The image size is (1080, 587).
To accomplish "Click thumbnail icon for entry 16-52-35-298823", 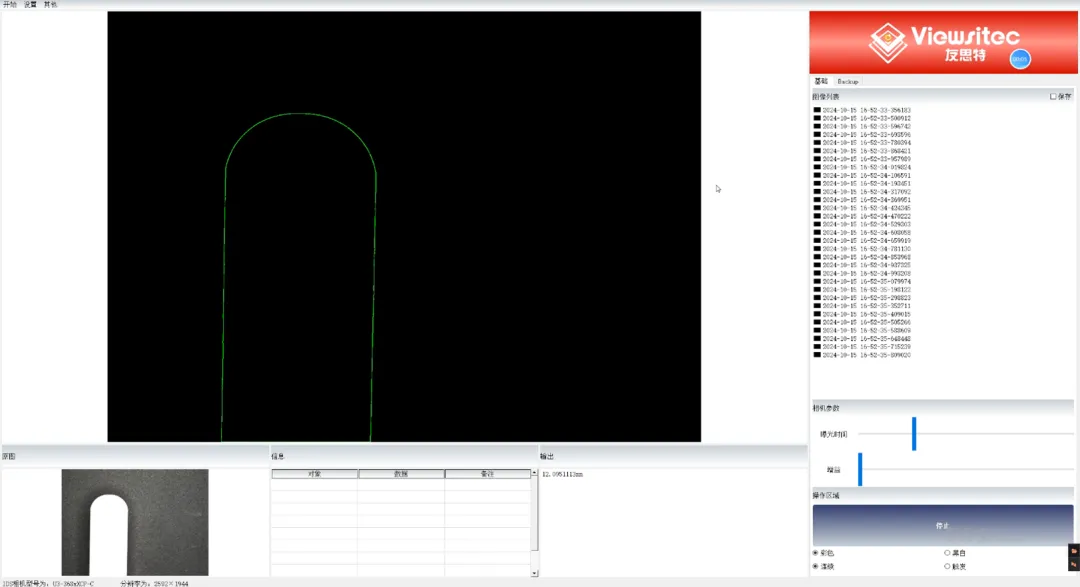I will coord(817,298).
